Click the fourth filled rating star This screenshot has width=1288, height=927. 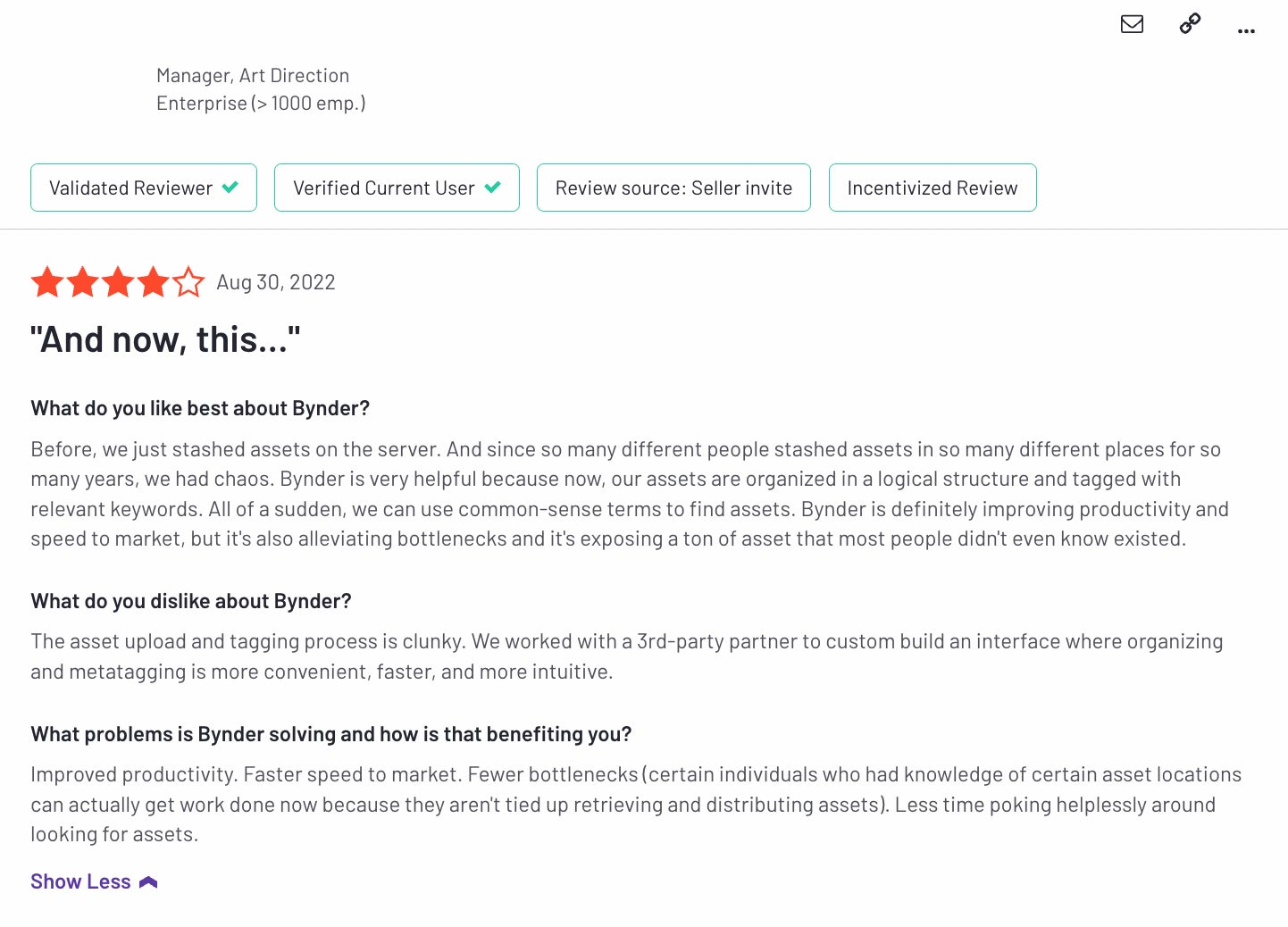pos(153,282)
